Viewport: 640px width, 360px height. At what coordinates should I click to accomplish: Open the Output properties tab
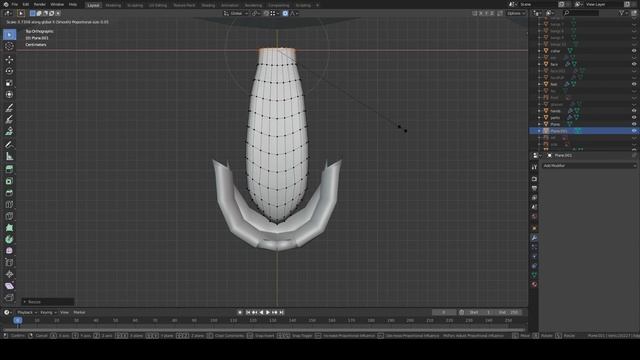(x=534, y=188)
